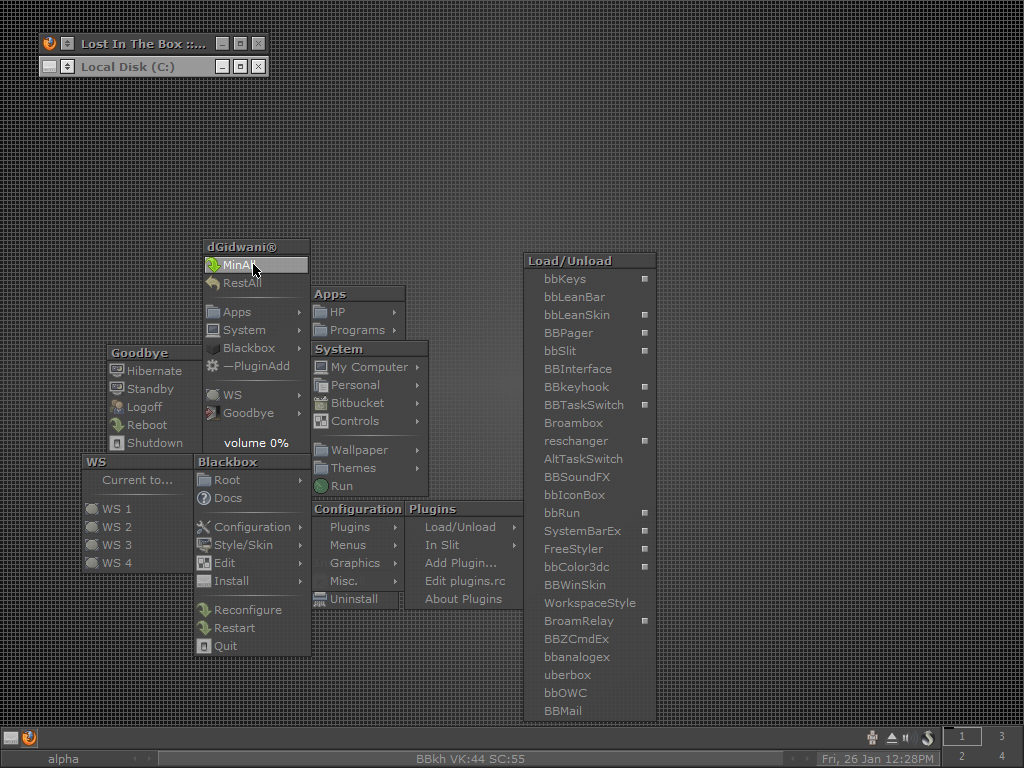1024x768 pixels.
Task: Unload the bbKeys plugin checkbox
Action: coord(645,279)
